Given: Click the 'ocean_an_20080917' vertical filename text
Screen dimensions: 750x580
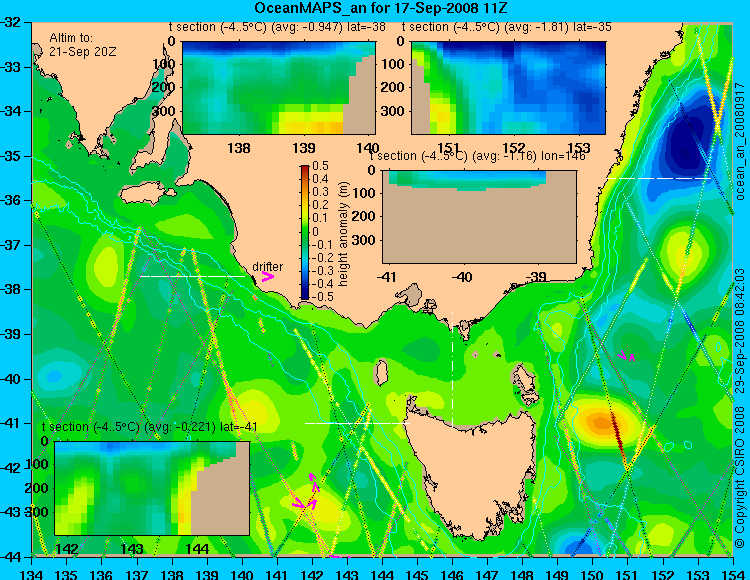Looking at the screenshot, I should pyautogui.click(x=739, y=141).
